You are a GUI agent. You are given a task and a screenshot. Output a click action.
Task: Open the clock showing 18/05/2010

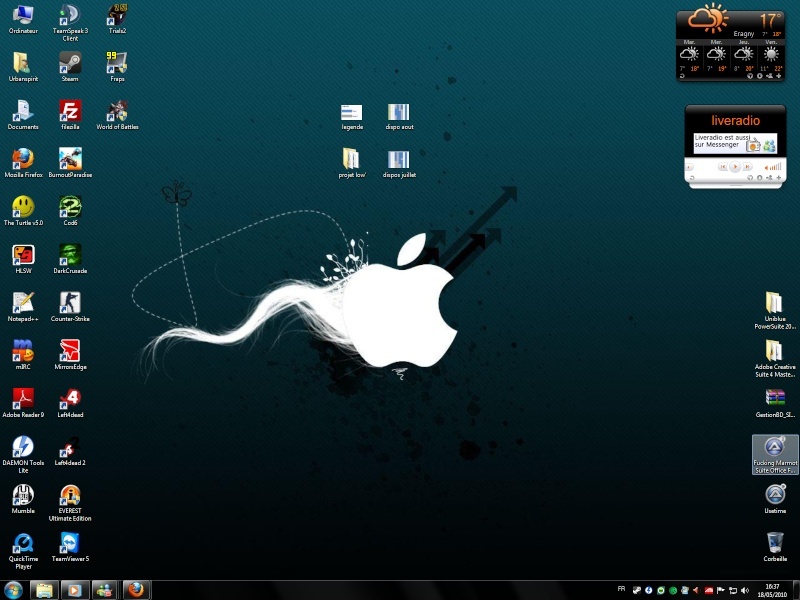point(772,590)
